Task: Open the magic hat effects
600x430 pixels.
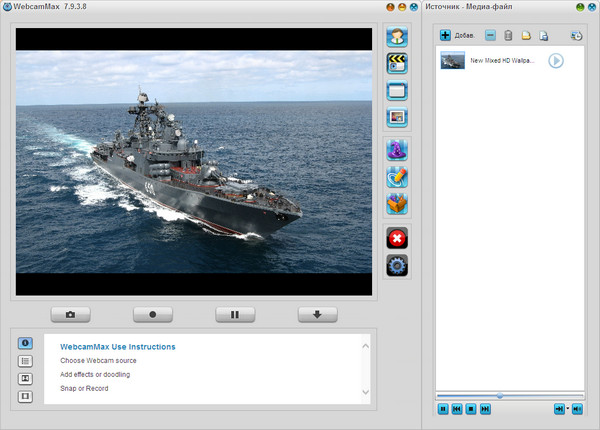Action: (x=398, y=151)
